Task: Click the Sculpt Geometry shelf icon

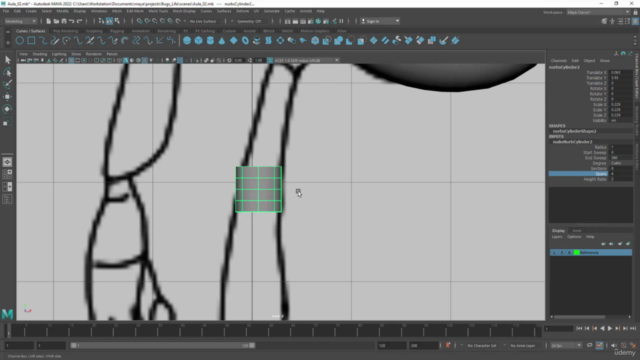Action: pos(444,40)
